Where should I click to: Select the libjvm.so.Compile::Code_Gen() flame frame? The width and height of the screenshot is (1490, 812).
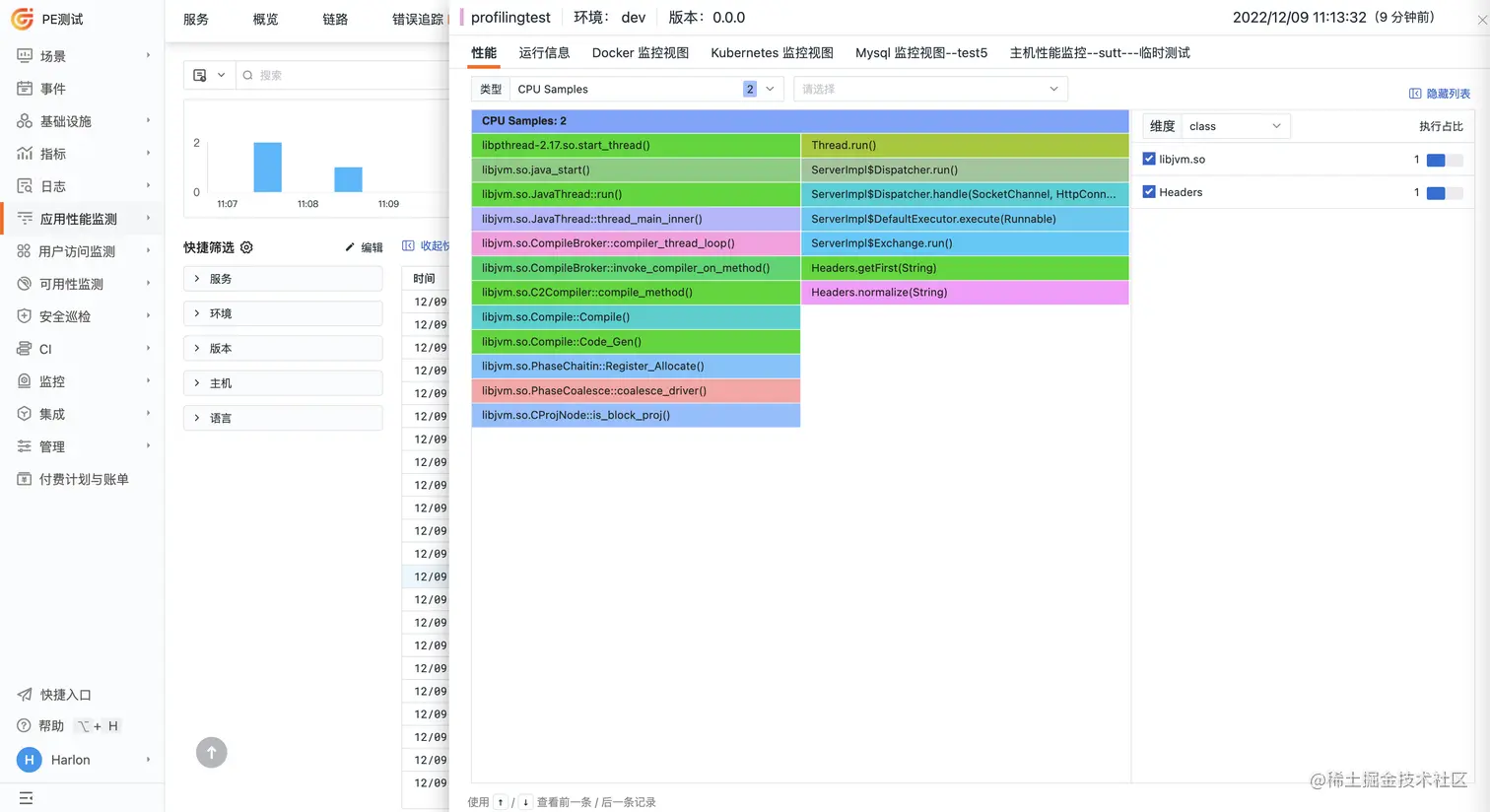(x=636, y=342)
